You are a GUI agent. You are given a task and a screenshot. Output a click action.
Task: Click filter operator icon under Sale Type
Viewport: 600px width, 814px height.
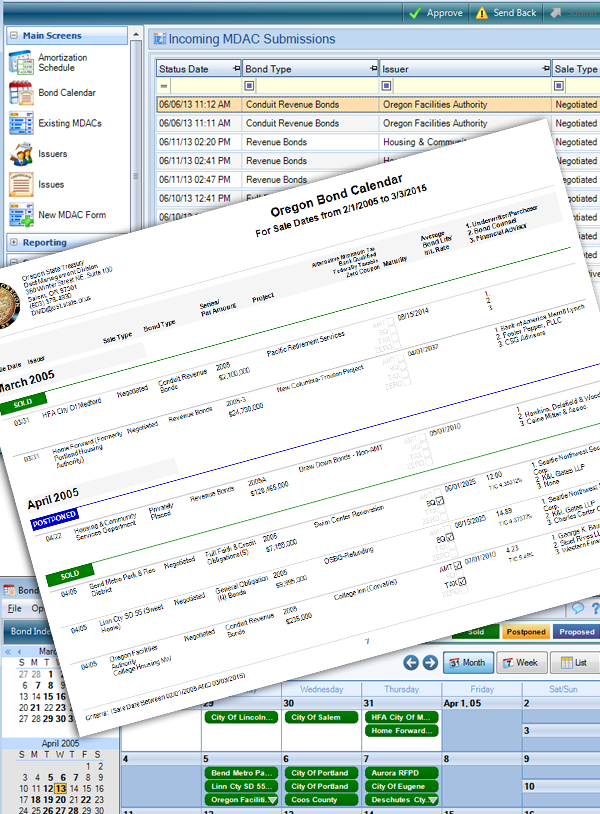(558, 86)
